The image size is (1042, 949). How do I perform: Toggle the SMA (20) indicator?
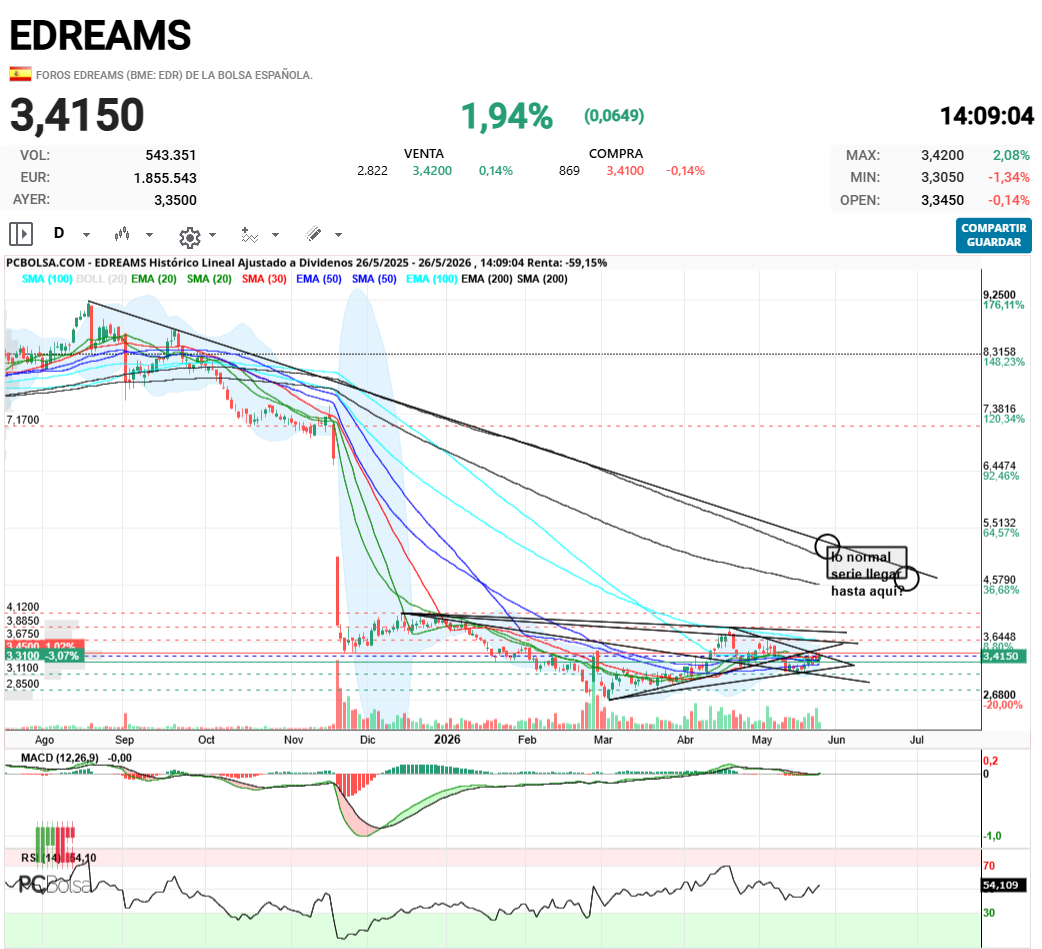click(209, 279)
